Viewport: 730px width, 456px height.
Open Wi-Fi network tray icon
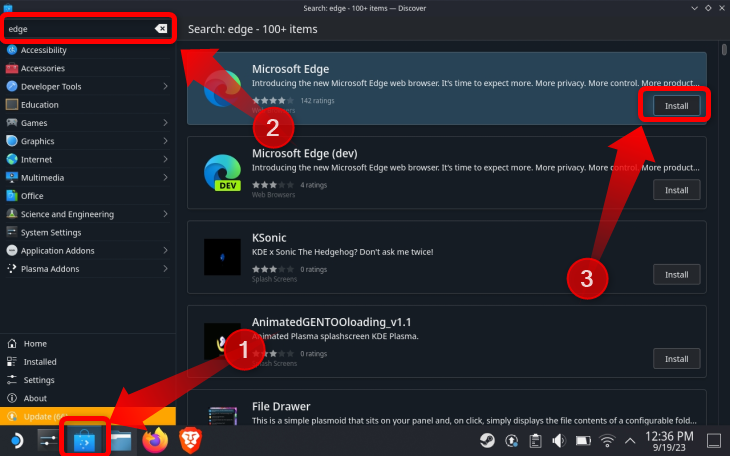pos(607,440)
